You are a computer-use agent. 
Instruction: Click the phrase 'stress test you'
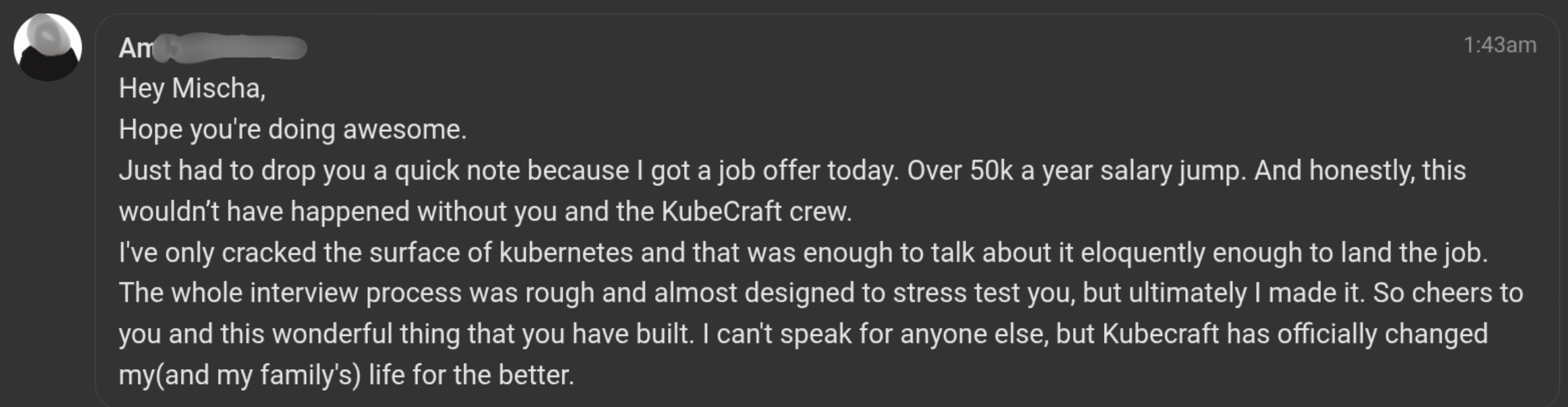tap(983, 293)
